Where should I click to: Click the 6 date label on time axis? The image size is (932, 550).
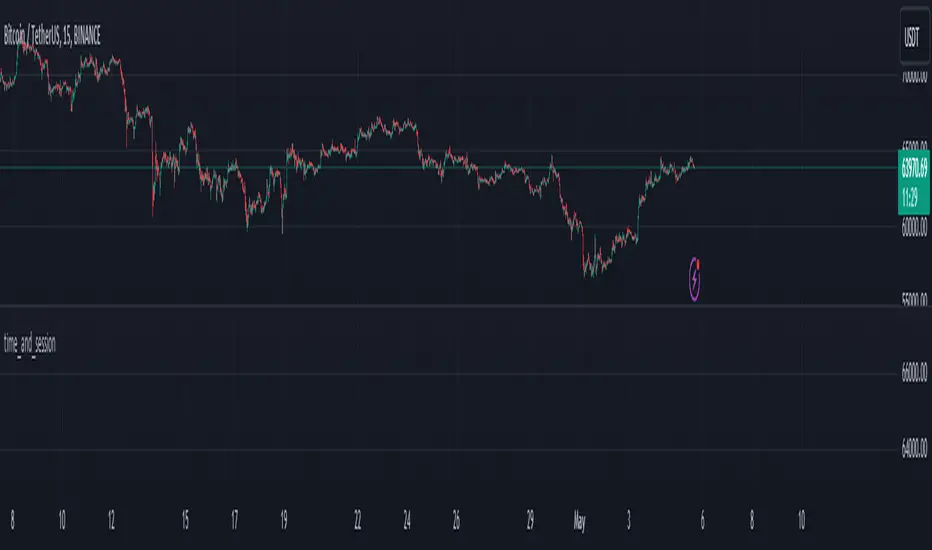(703, 520)
